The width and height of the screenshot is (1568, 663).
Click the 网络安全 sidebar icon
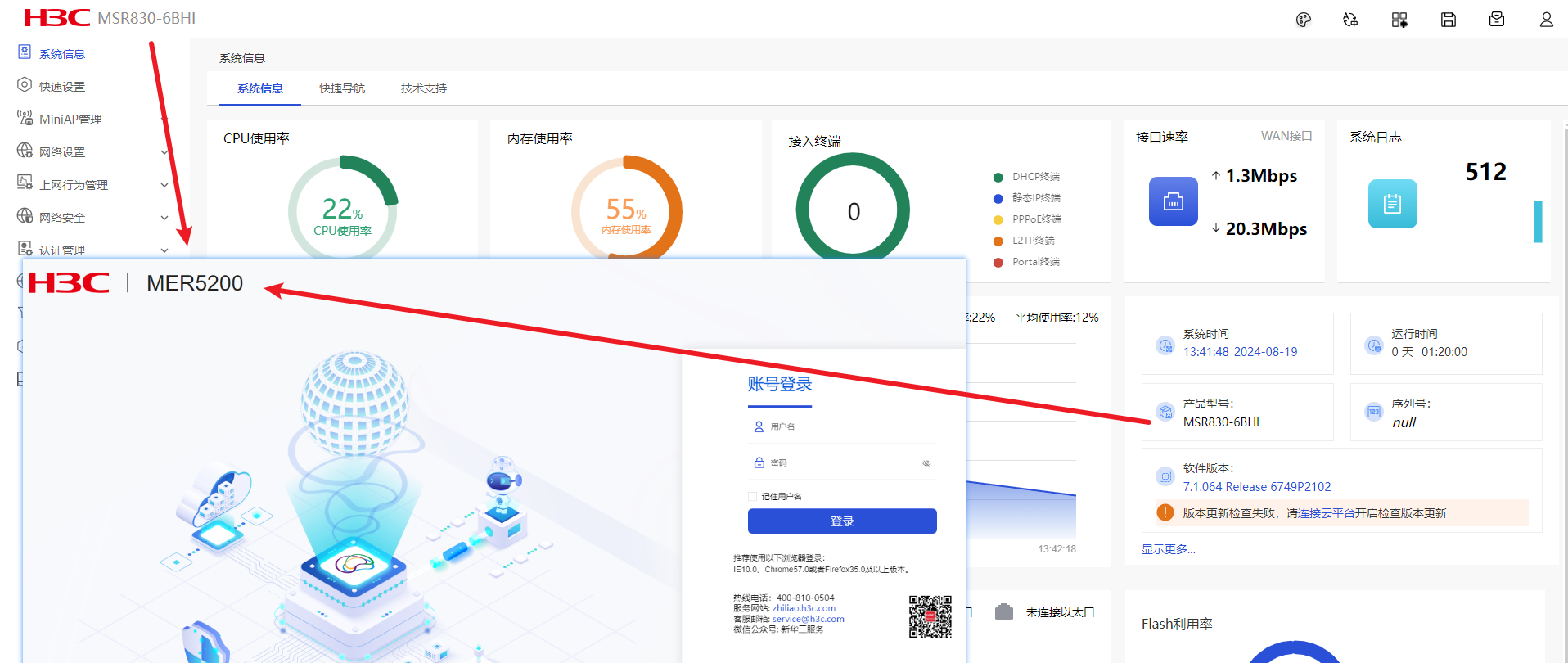click(x=25, y=216)
